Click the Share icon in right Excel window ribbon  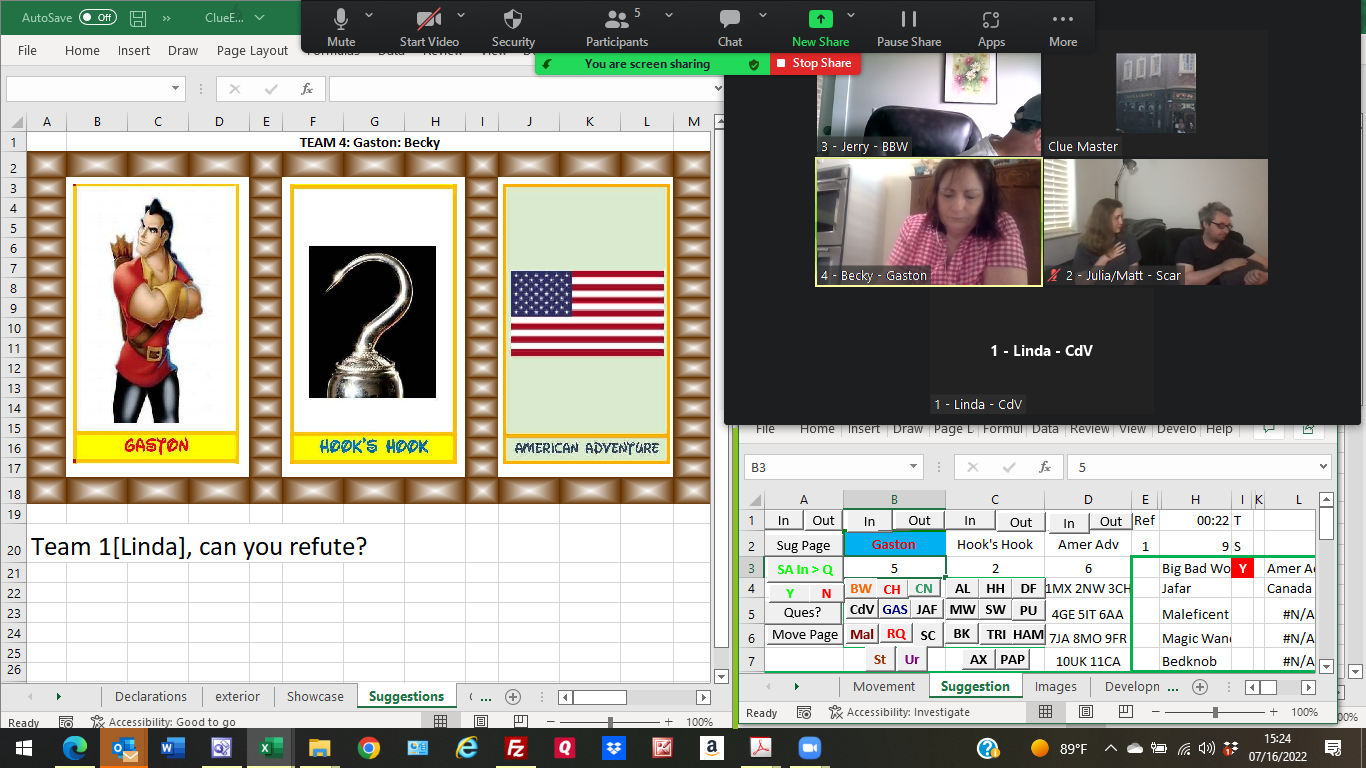pyautogui.click(x=1308, y=429)
